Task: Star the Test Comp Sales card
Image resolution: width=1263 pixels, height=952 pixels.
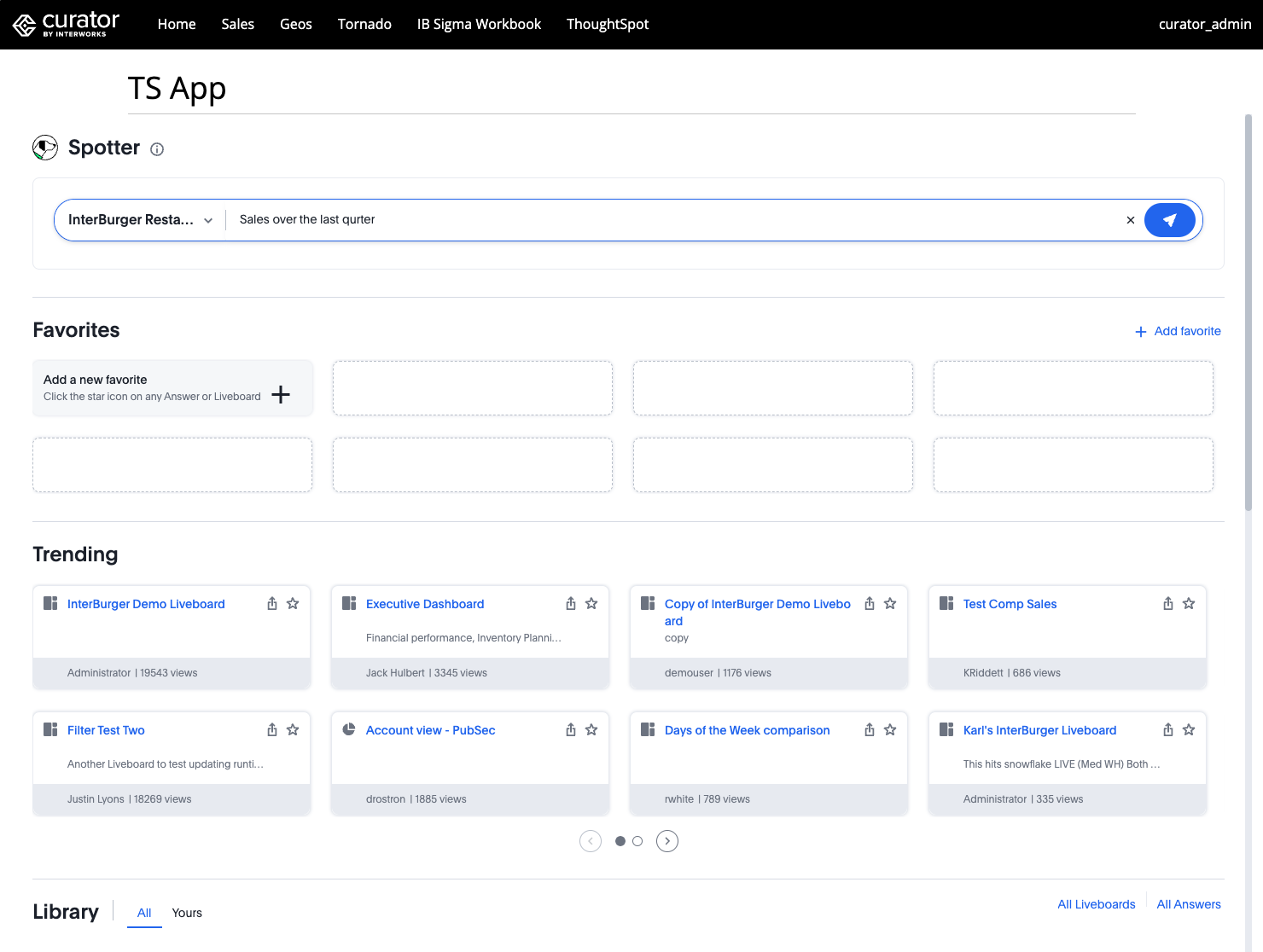Action: click(1189, 603)
